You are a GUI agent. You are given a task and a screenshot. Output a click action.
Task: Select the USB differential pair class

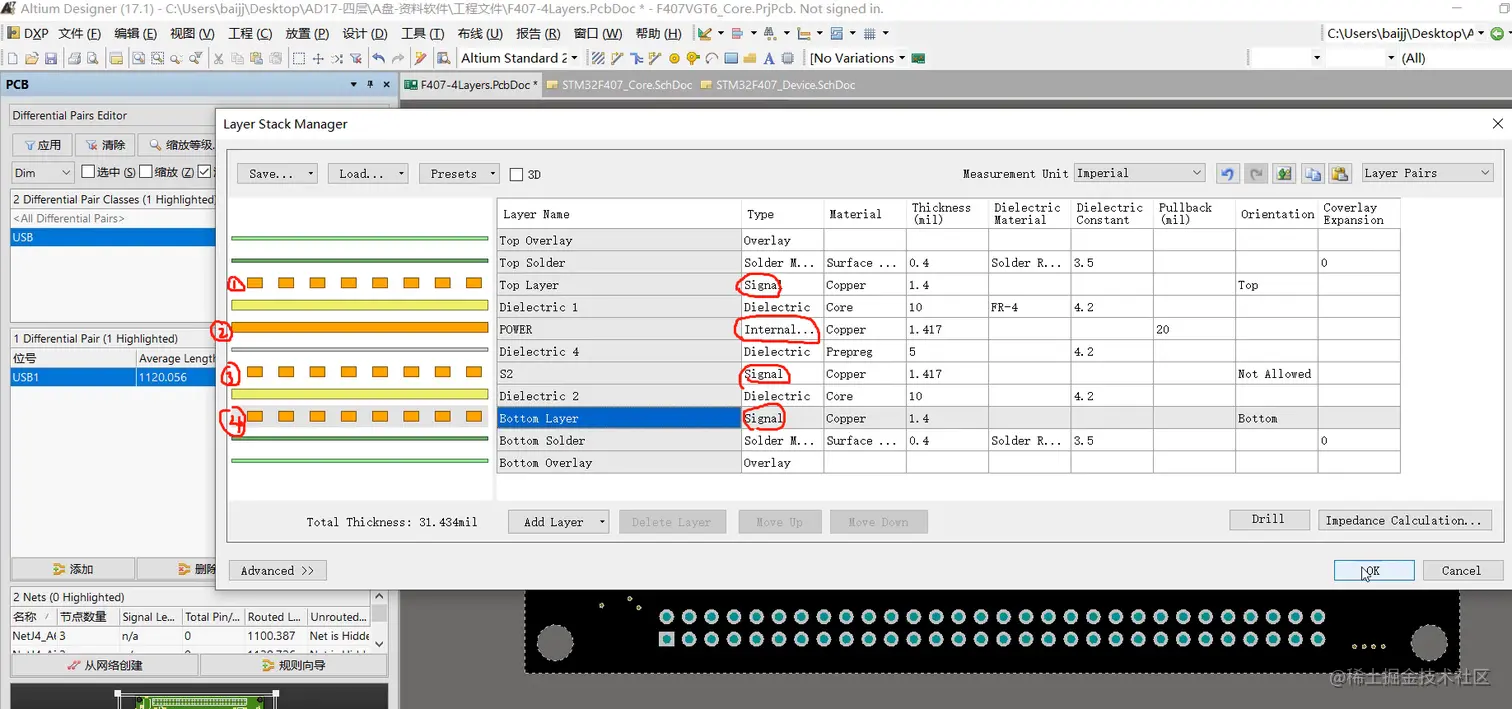click(113, 237)
